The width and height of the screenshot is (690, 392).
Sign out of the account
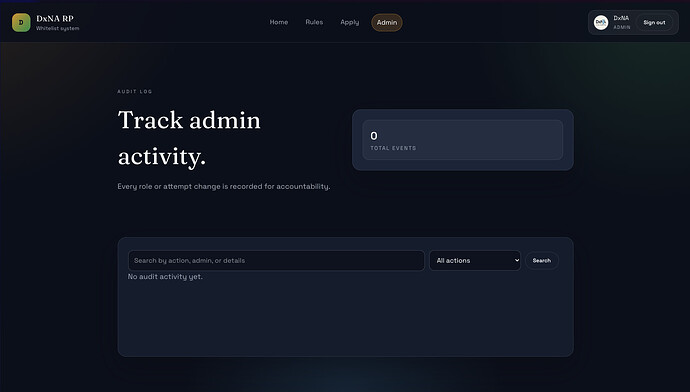(654, 22)
